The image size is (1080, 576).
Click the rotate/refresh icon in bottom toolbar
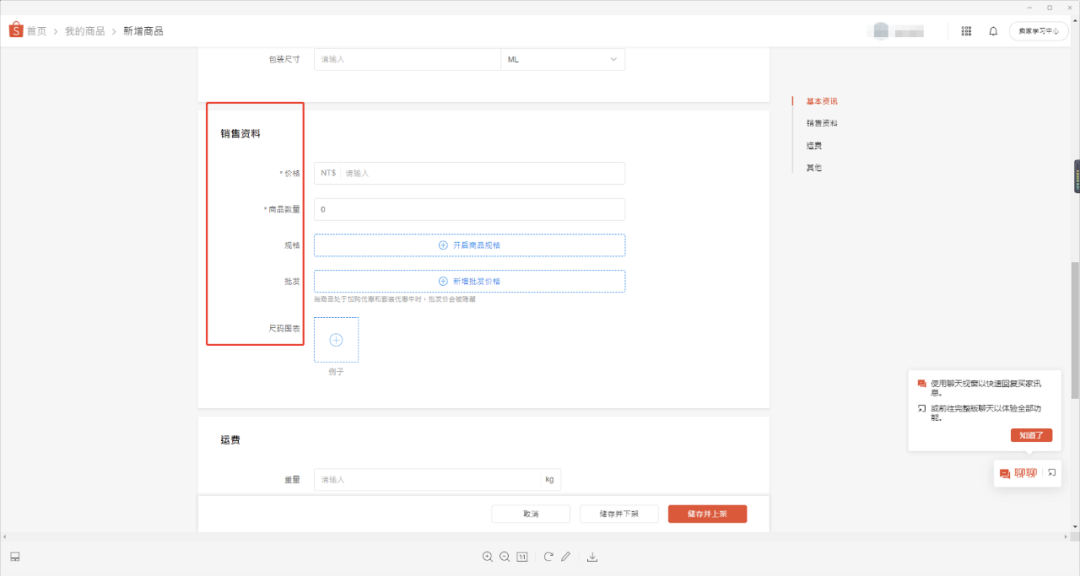coord(548,556)
